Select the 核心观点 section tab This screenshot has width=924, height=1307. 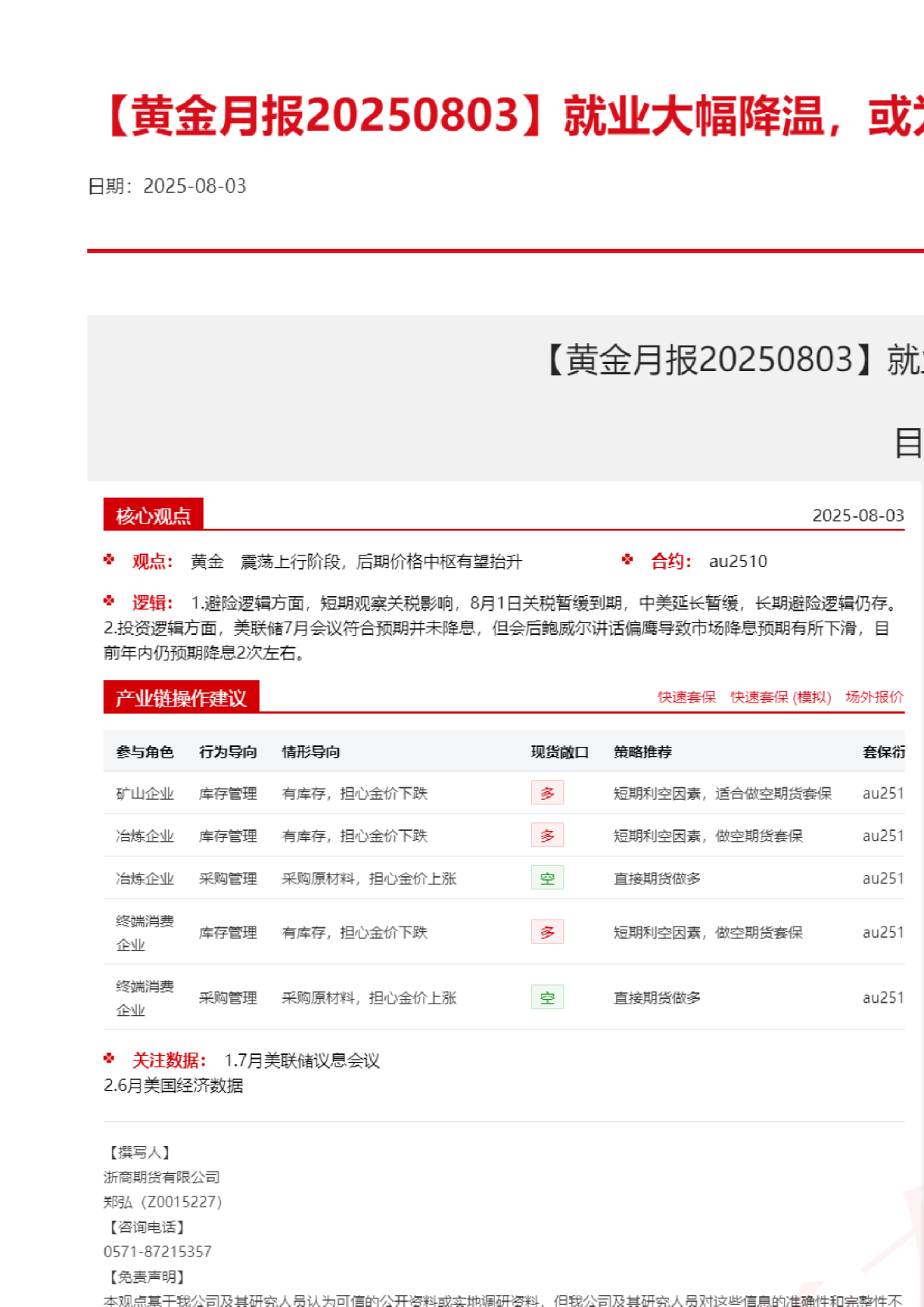pyautogui.click(x=153, y=516)
